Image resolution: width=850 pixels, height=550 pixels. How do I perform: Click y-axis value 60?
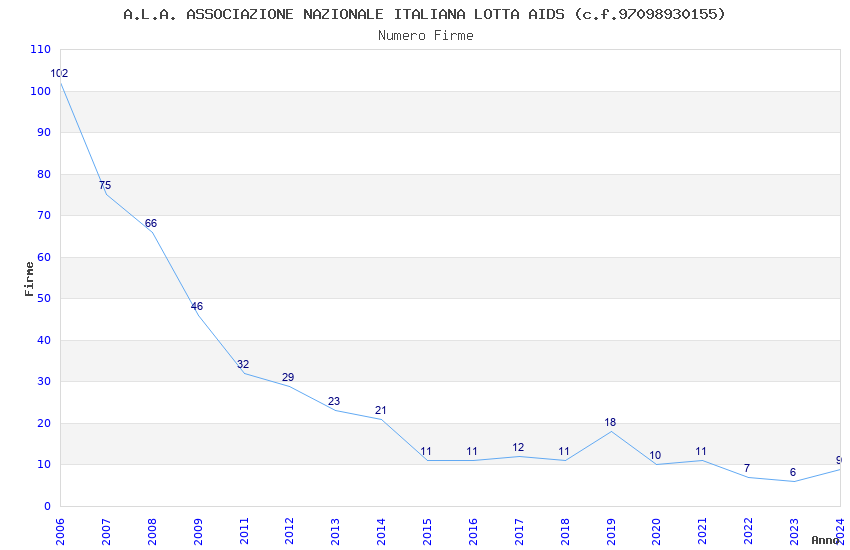point(44,257)
